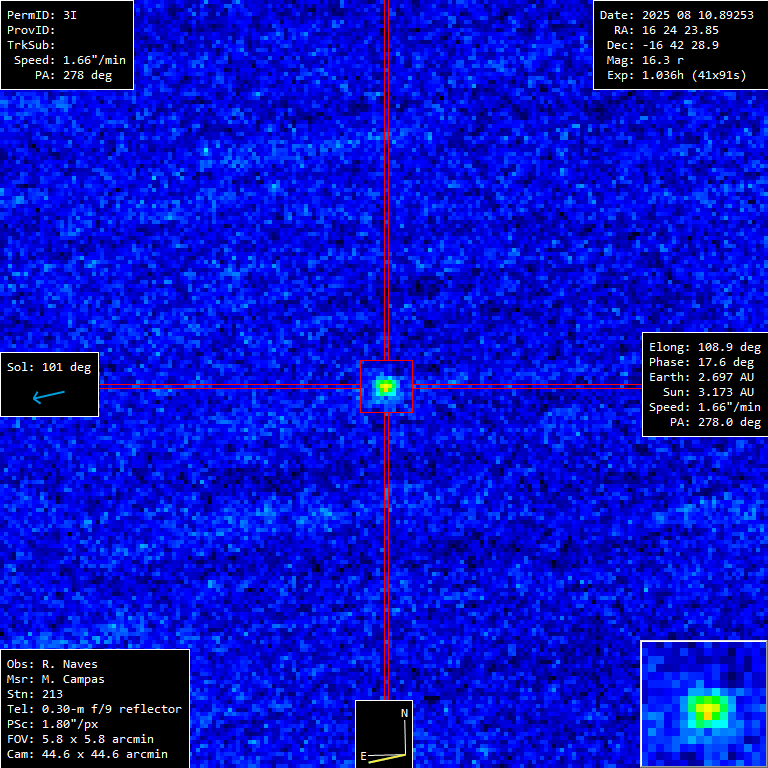Click 'Speed: 1.66"/min' in right panel

click(705, 407)
